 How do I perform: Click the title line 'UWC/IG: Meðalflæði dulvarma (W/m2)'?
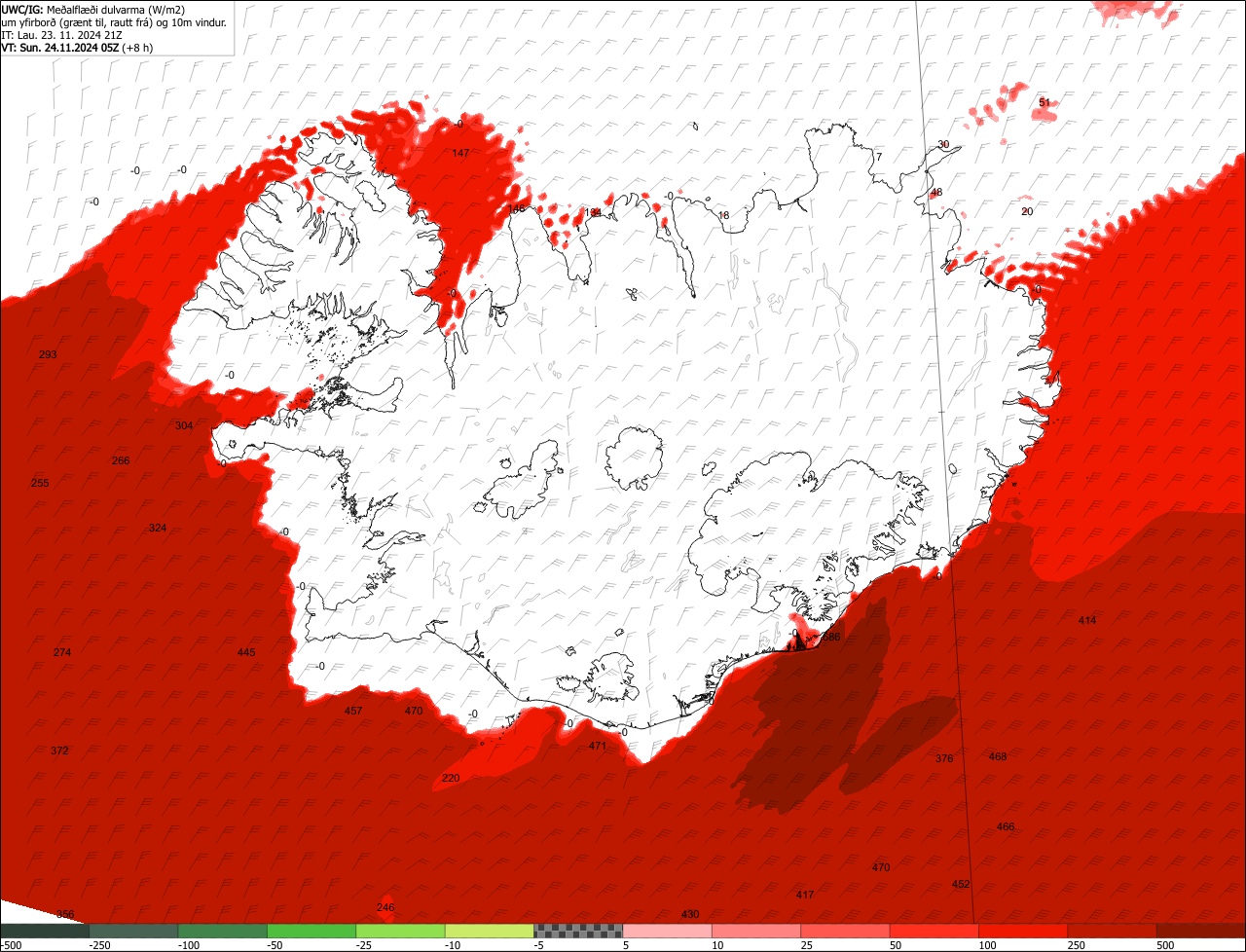tap(94, 10)
